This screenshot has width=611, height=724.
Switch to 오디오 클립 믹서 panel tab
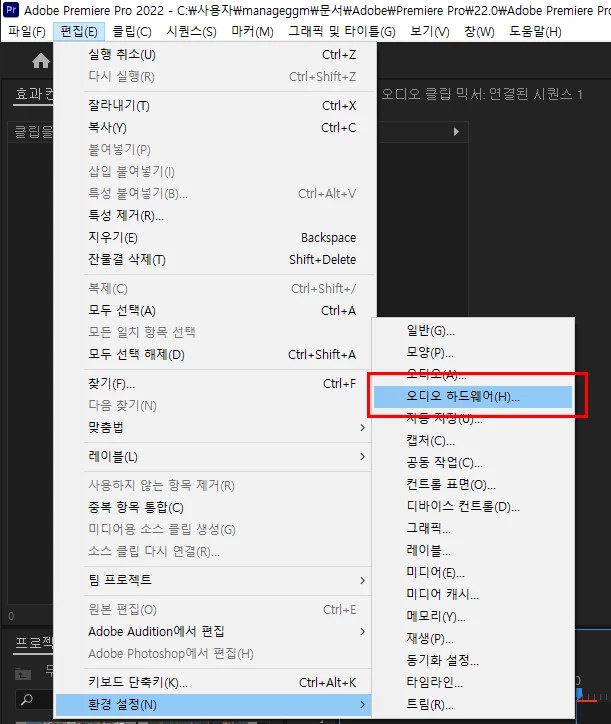pyautogui.click(x=481, y=95)
